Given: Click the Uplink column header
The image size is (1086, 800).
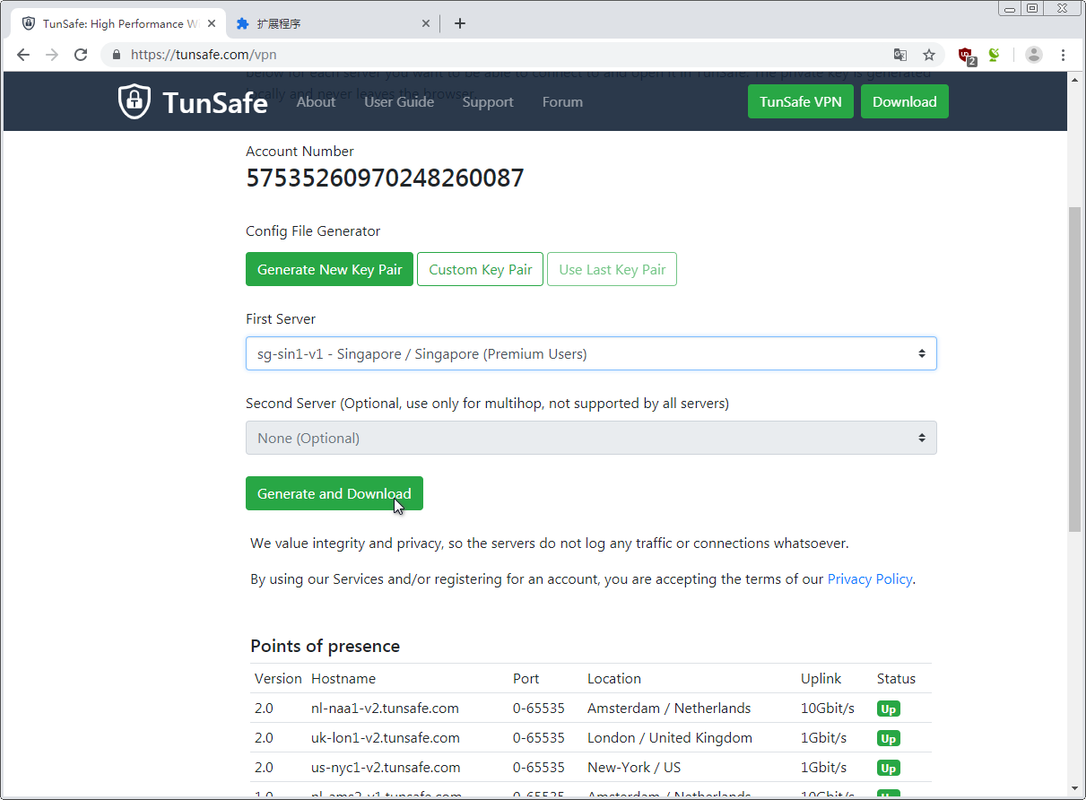Looking at the screenshot, I should (821, 679).
